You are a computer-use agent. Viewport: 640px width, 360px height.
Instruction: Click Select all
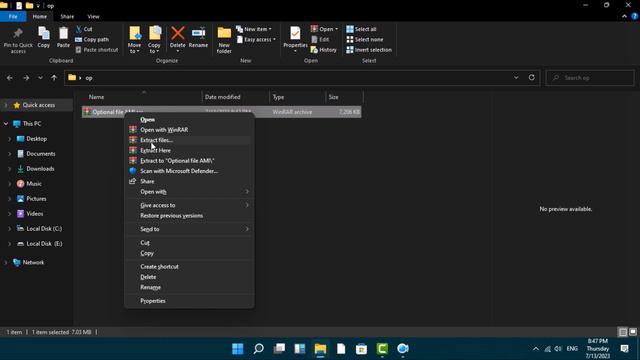point(361,29)
